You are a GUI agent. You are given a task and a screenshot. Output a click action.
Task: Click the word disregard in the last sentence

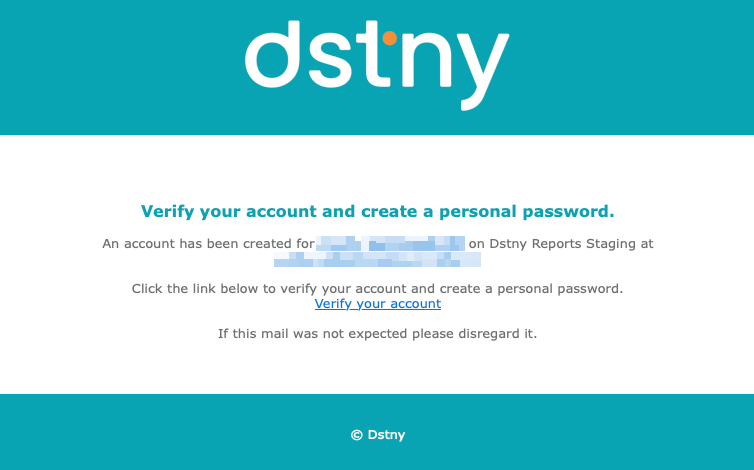pos(489,333)
